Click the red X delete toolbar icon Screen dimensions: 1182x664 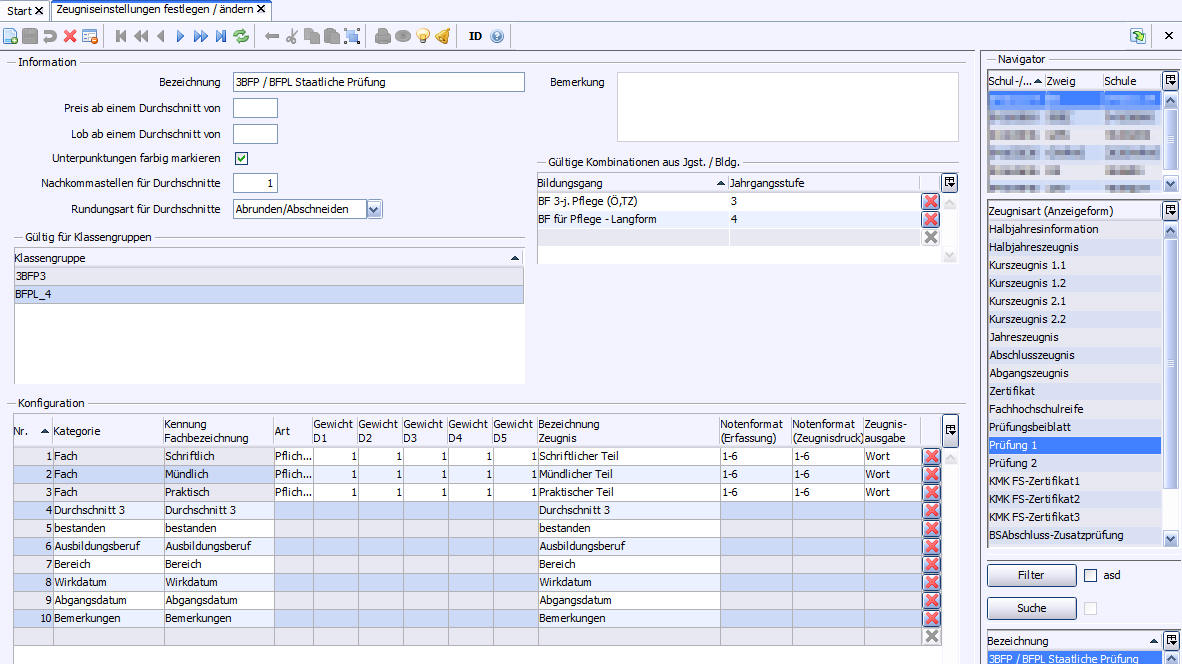(x=70, y=36)
